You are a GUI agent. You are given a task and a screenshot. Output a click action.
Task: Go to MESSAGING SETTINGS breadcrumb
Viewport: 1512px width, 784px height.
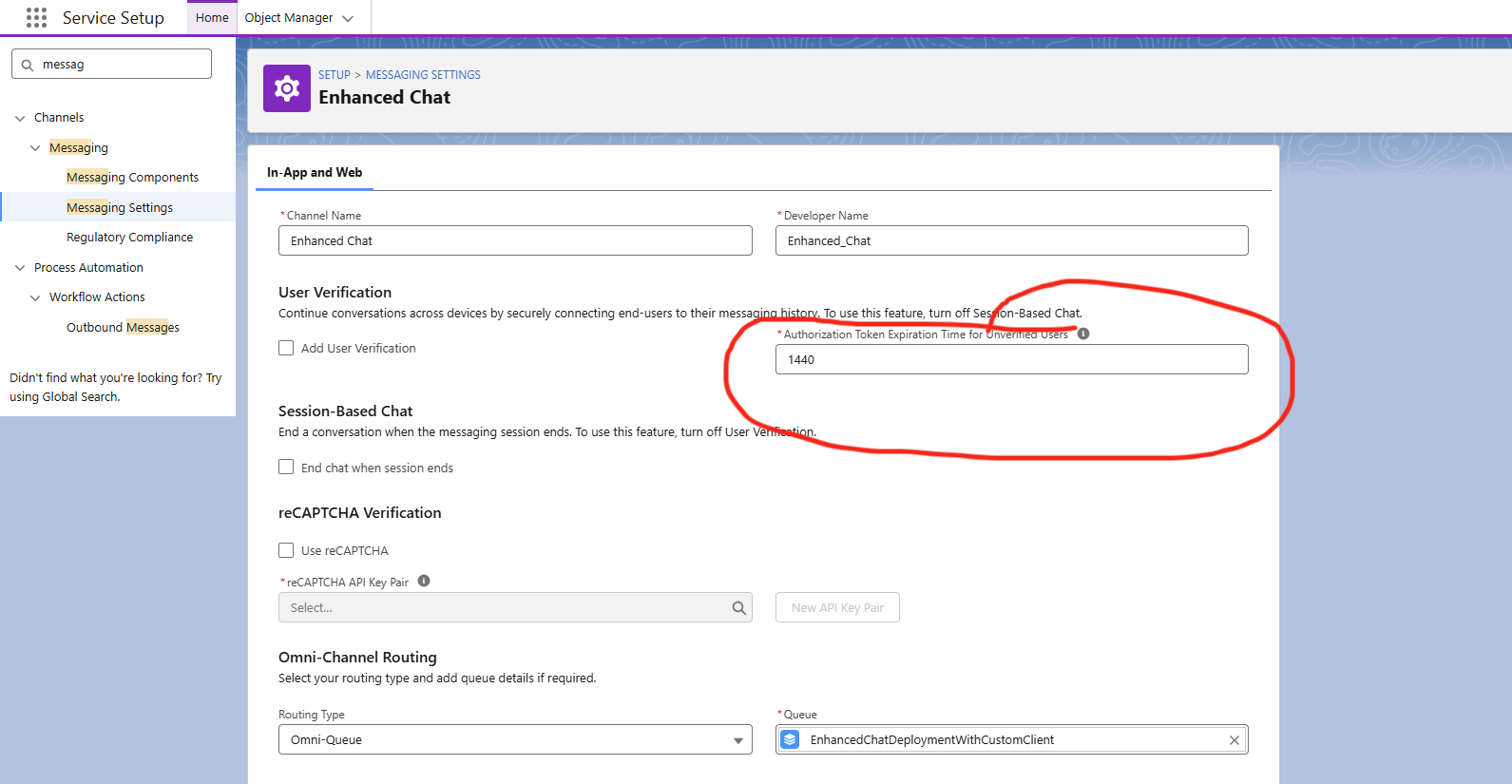pyautogui.click(x=423, y=75)
